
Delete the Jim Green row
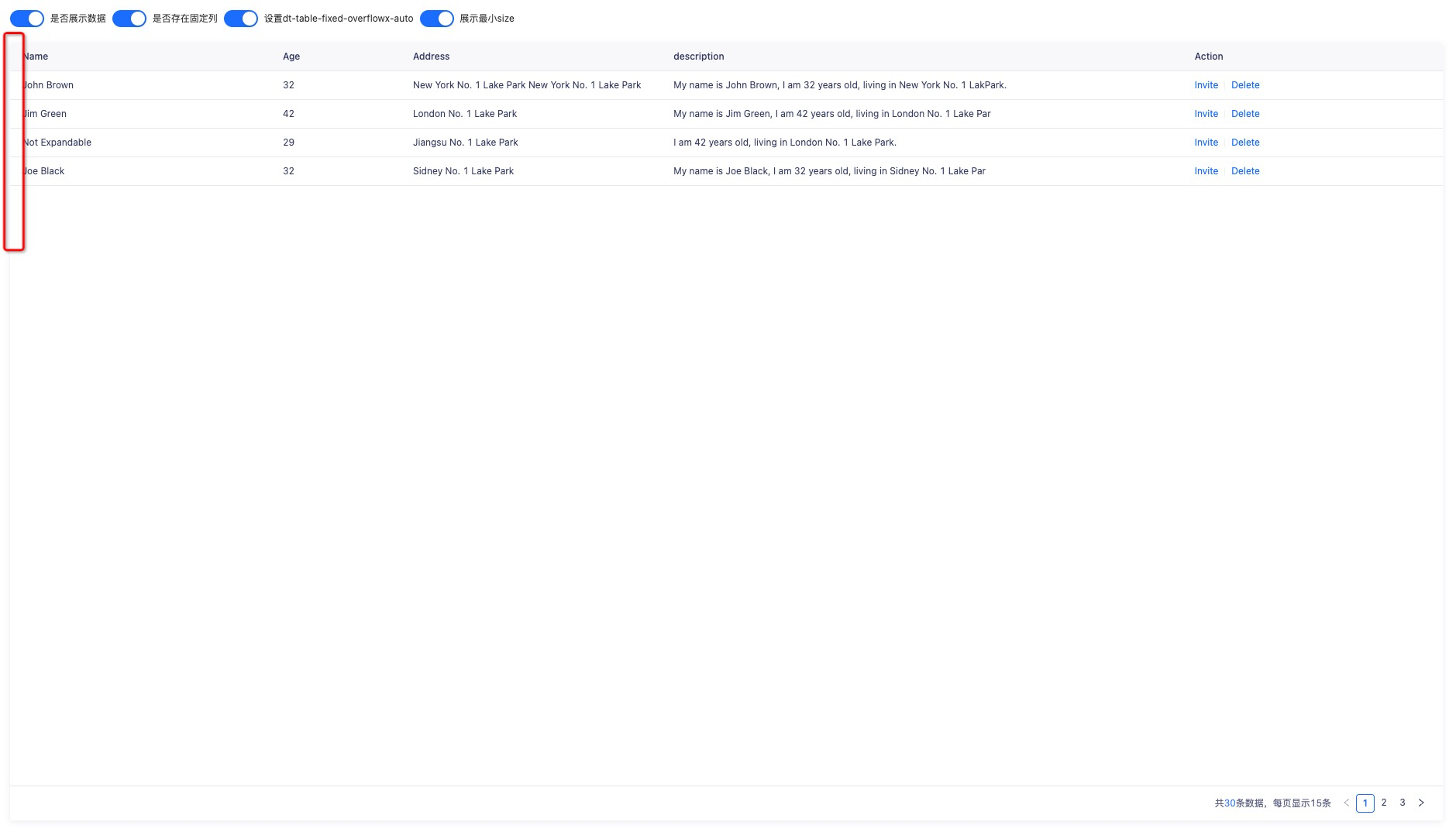coord(1245,114)
